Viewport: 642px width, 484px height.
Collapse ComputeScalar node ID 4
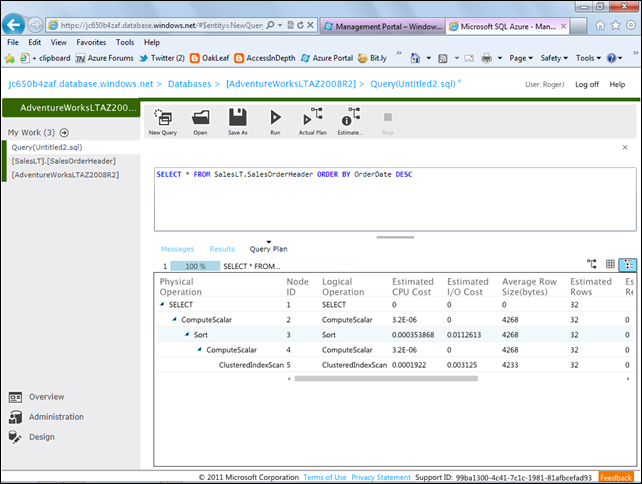[199, 349]
